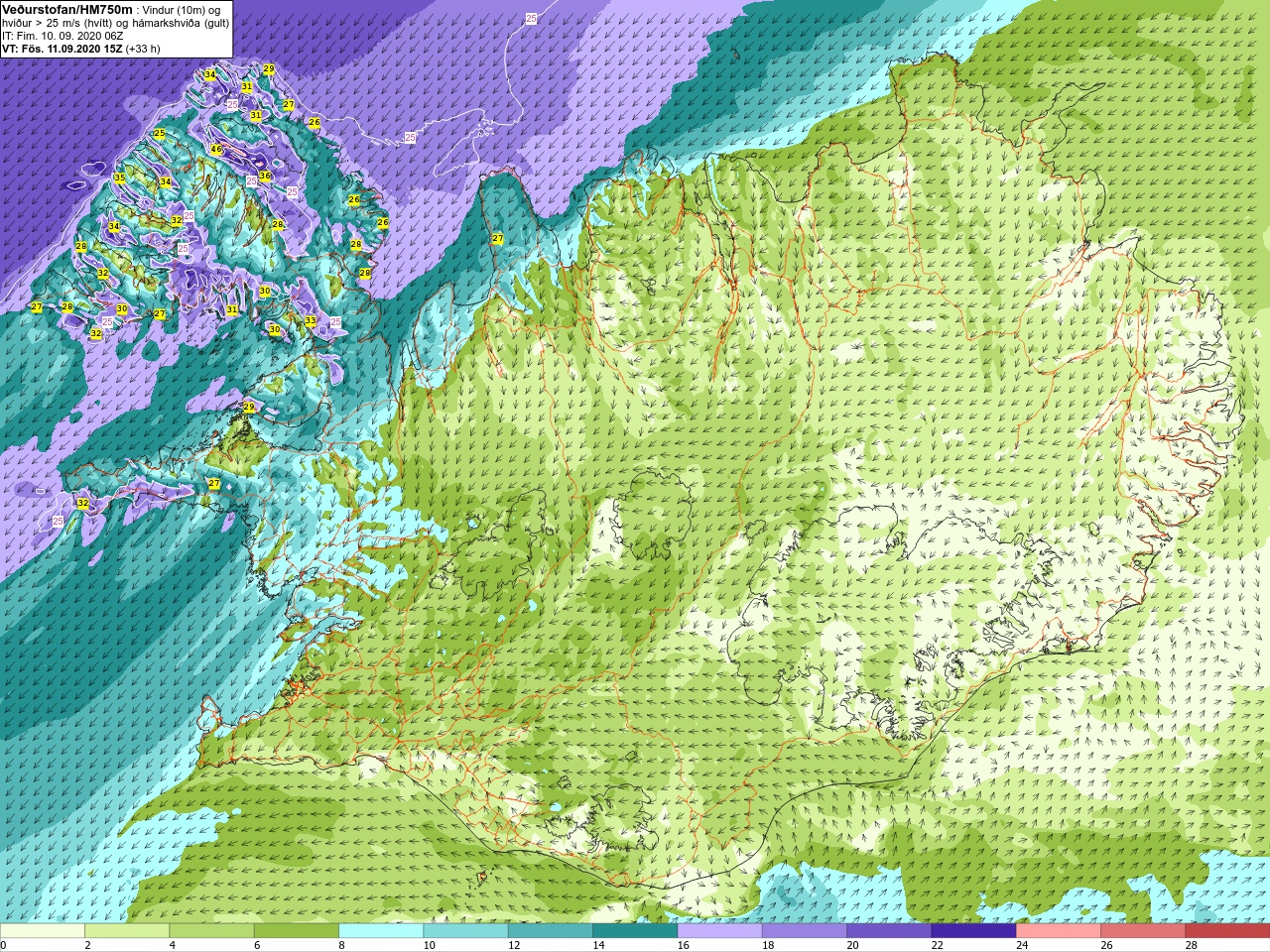Screen dimensions: 1270x952
Task: Click the 'VT: Fös. 11.09.2020 15Z' valid time
Action: pos(62,49)
